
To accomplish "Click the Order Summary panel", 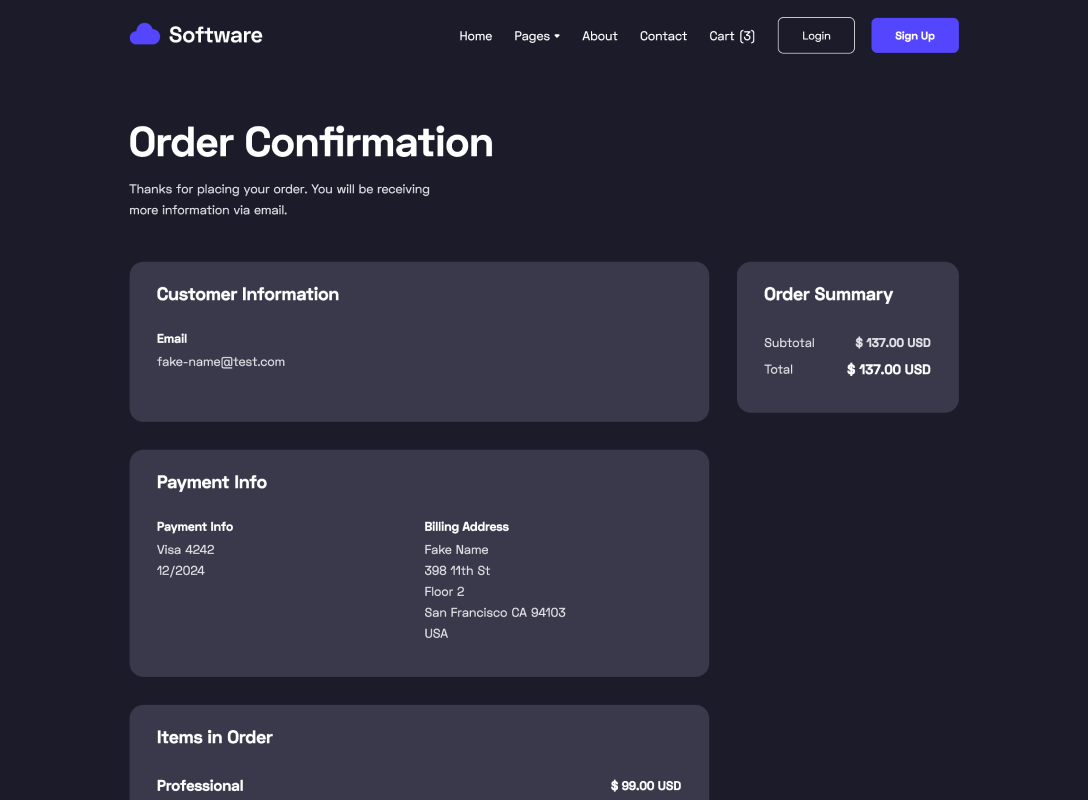I will point(847,337).
